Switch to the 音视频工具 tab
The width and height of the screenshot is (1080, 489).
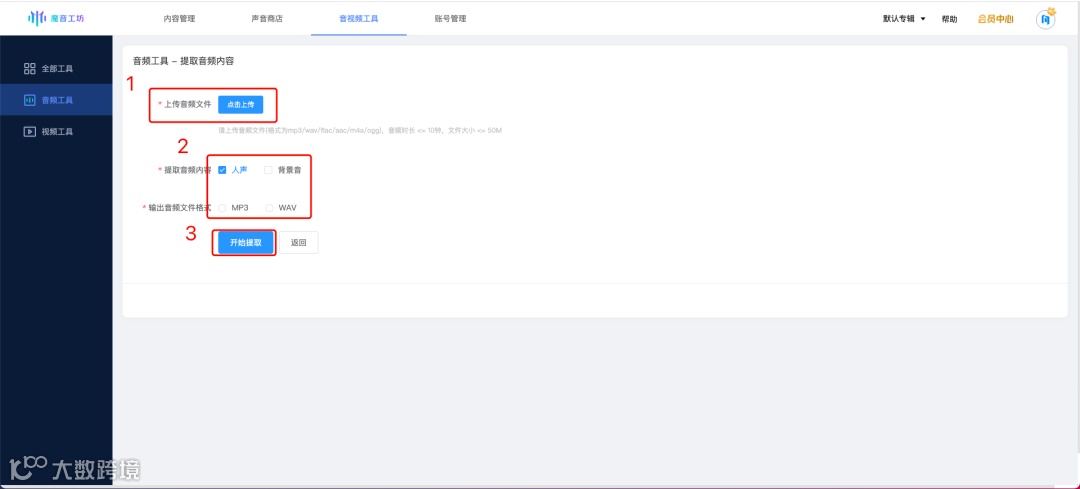pyautogui.click(x=358, y=19)
